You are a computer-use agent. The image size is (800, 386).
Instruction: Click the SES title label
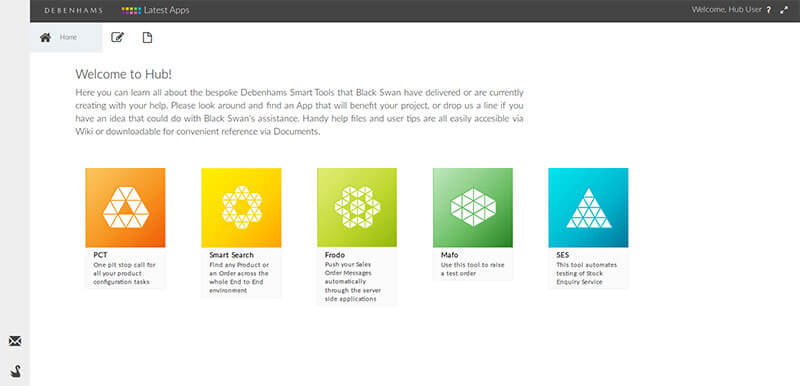click(x=562, y=255)
